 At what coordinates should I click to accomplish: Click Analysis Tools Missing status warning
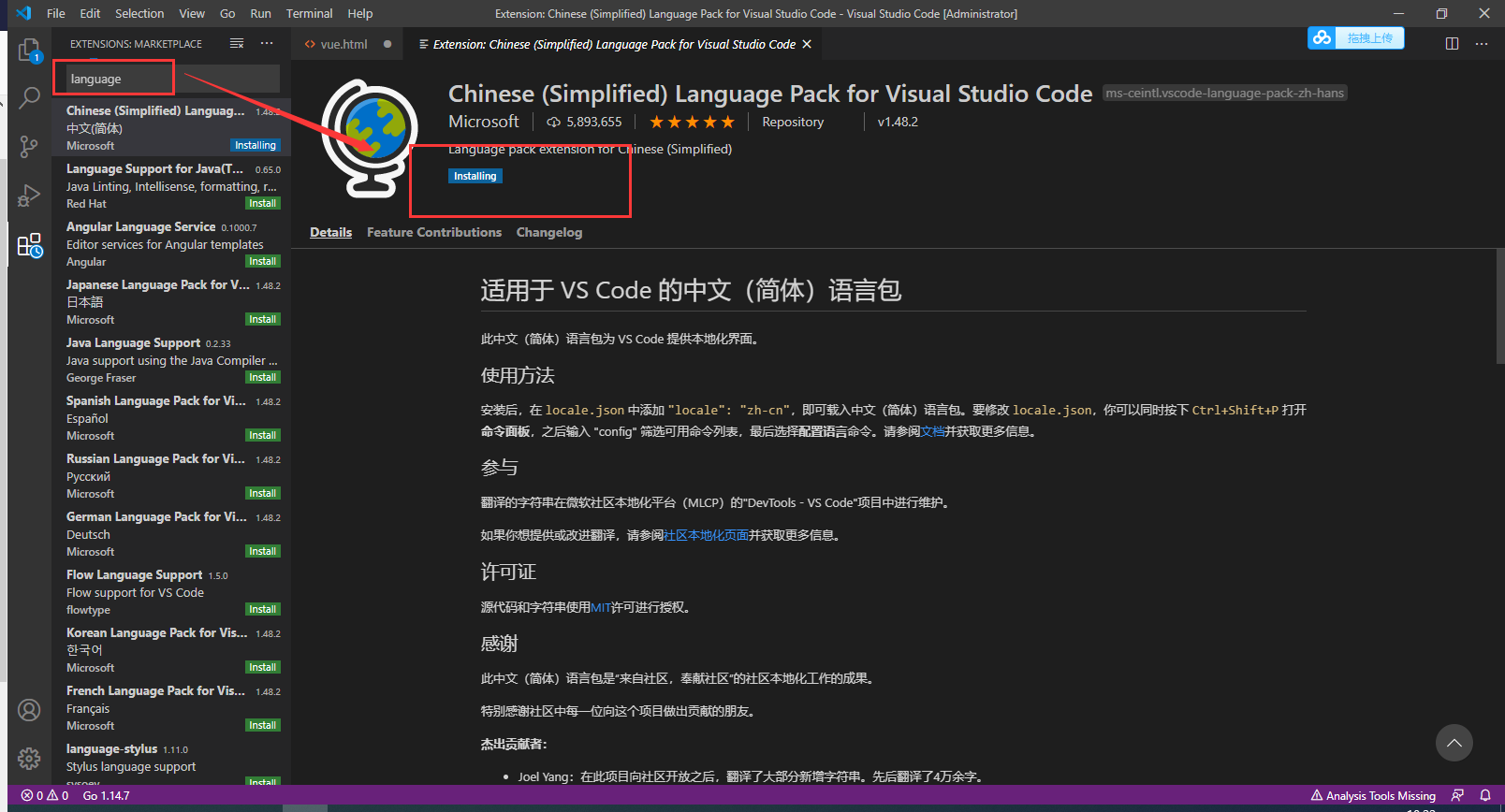(x=1373, y=796)
